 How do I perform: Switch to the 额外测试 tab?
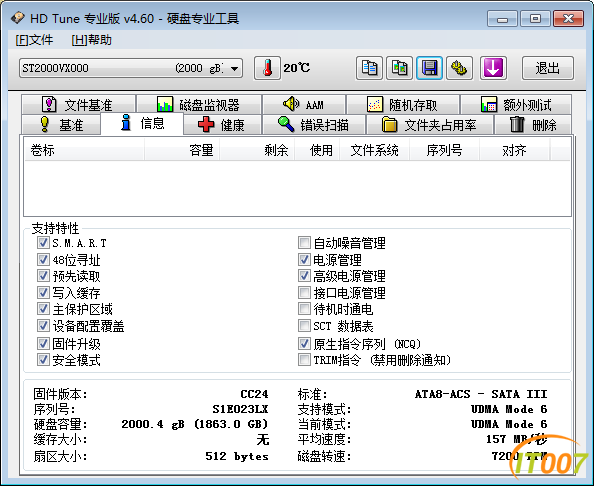[516, 104]
